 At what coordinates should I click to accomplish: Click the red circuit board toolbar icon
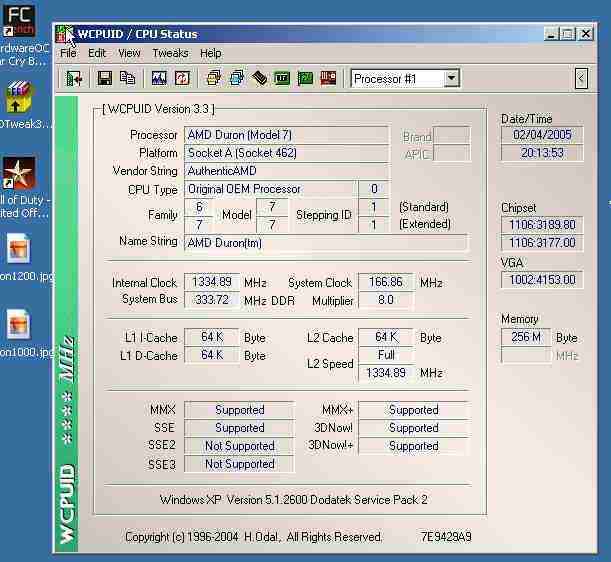click(328, 78)
